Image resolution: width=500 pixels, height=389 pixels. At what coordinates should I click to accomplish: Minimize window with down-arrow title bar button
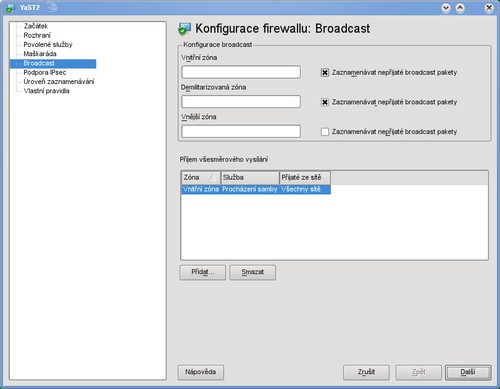coord(446,8)
